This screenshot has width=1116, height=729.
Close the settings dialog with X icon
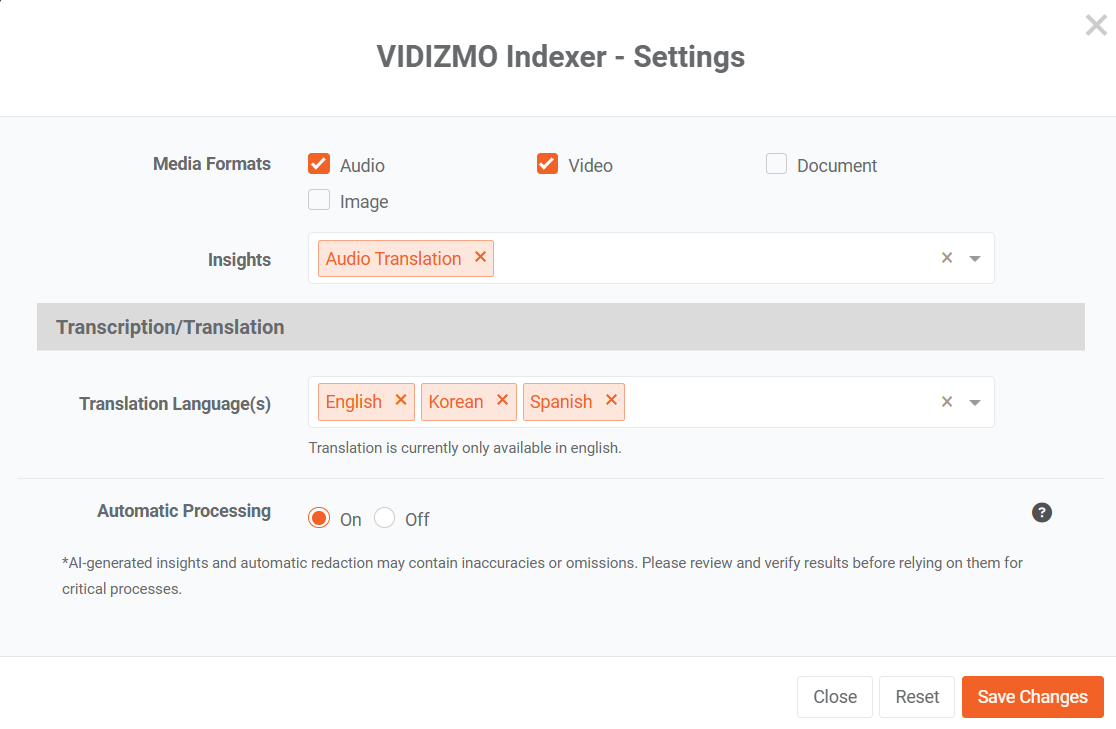pos(1096,26)
